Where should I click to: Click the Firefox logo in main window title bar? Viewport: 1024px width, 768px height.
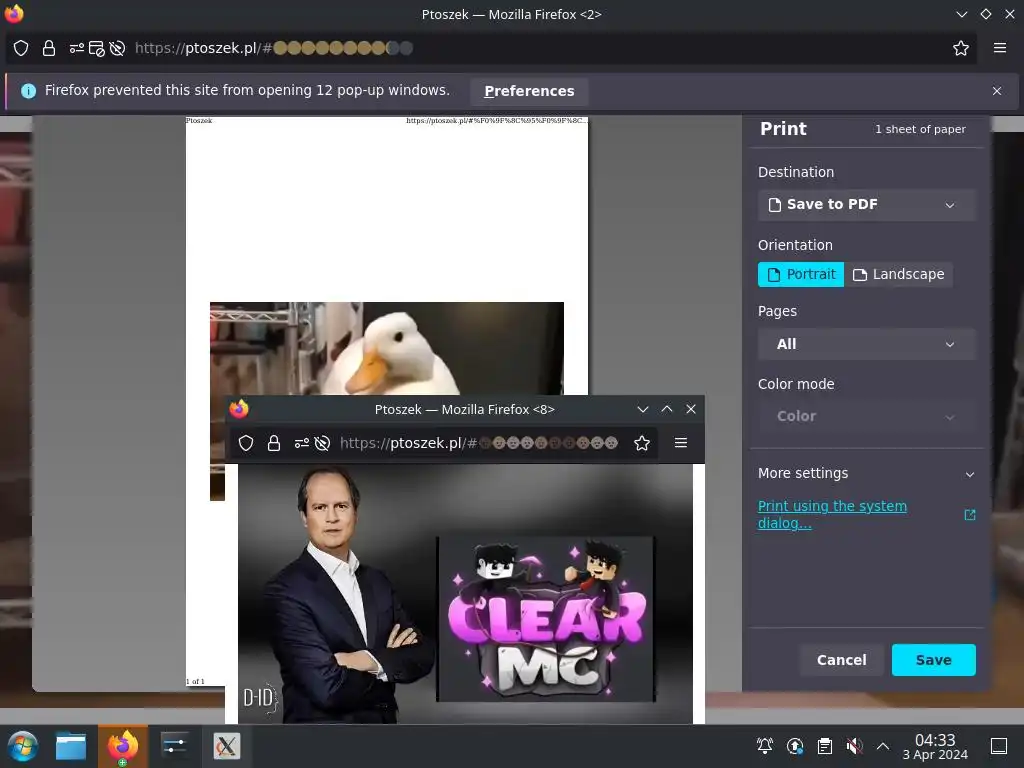pos(14,14)
